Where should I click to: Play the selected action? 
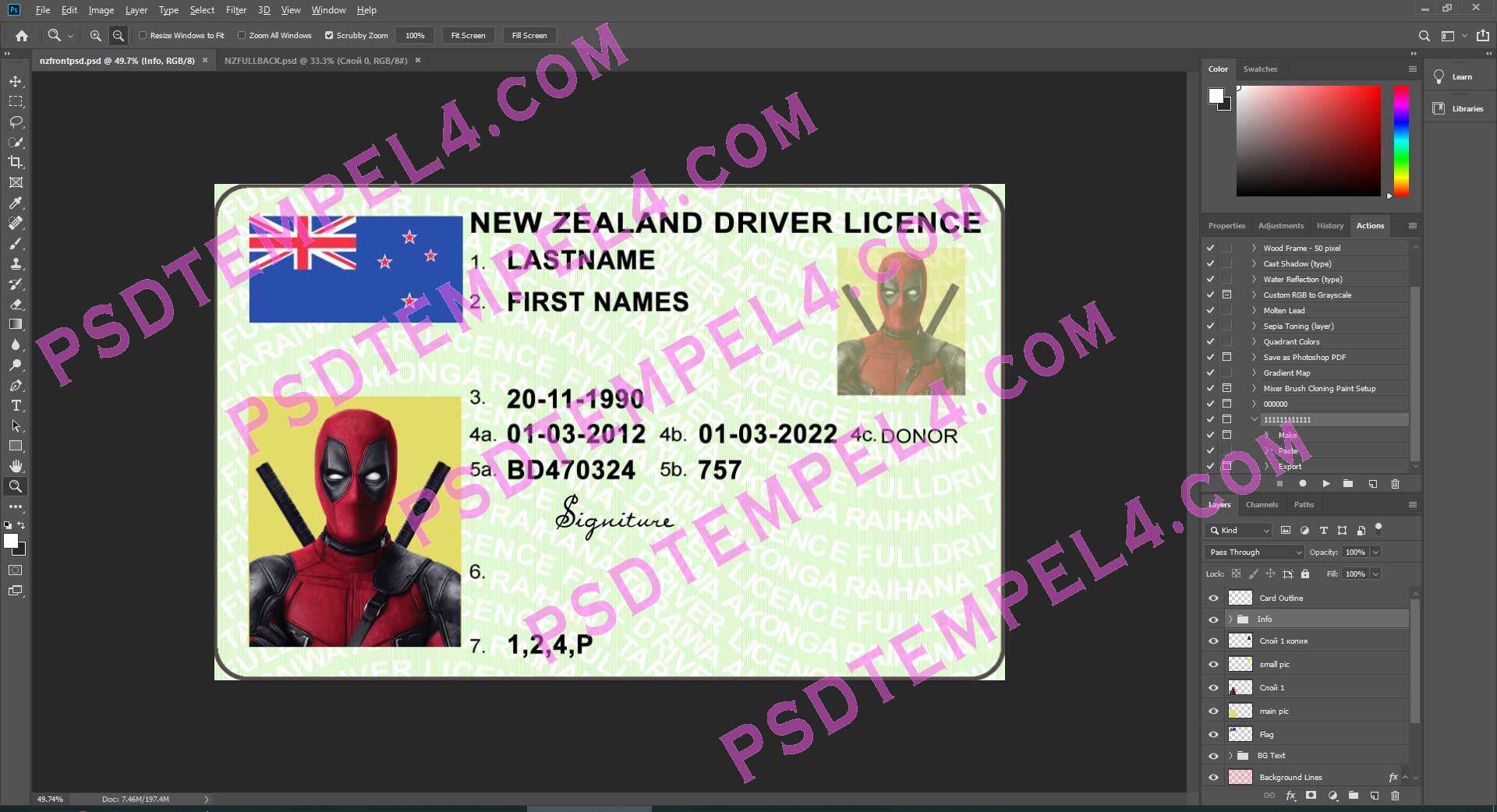(1325, 484)
